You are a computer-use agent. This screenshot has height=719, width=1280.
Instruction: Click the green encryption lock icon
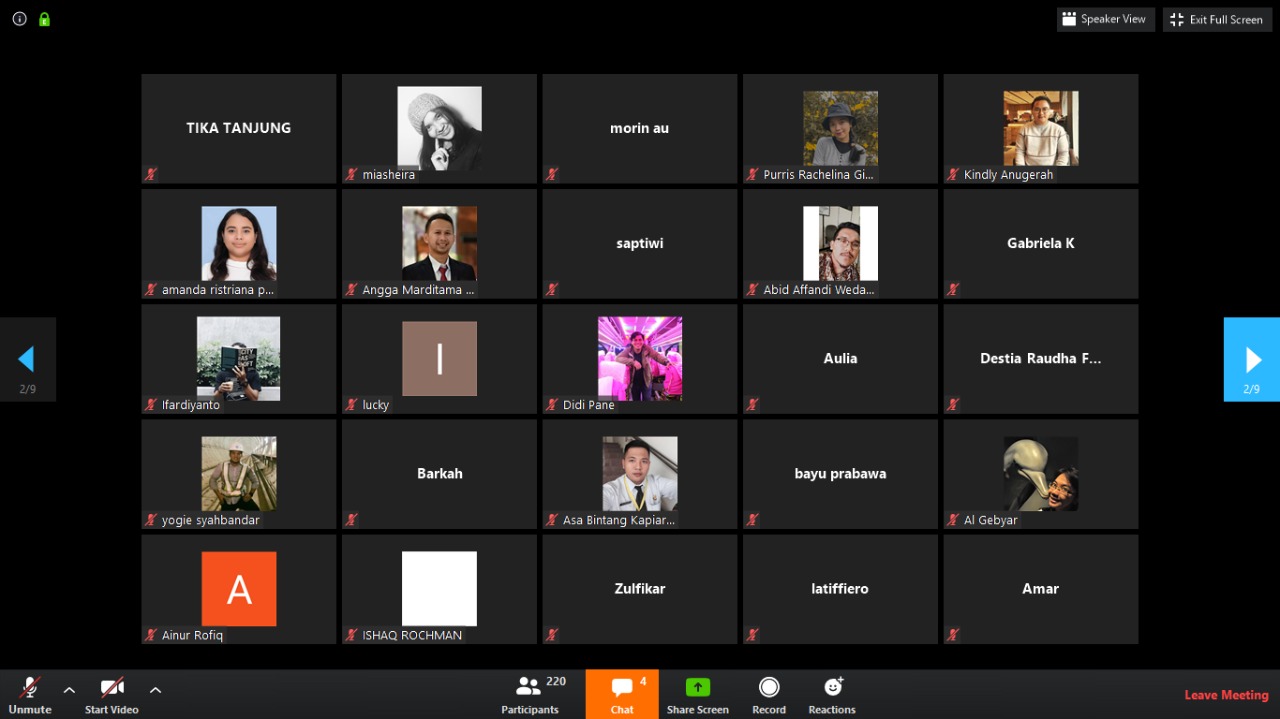44,19
